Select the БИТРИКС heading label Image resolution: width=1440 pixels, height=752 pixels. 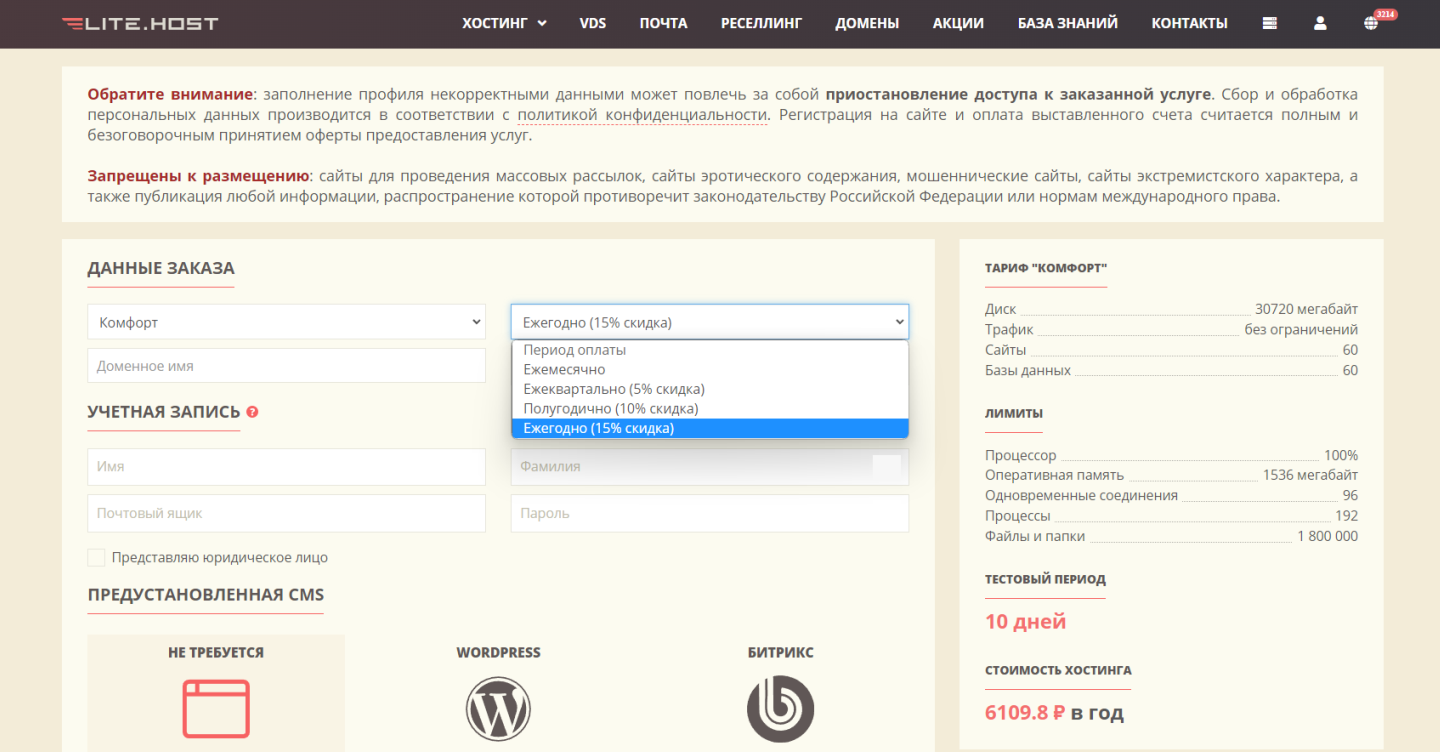tap(780, 652)
